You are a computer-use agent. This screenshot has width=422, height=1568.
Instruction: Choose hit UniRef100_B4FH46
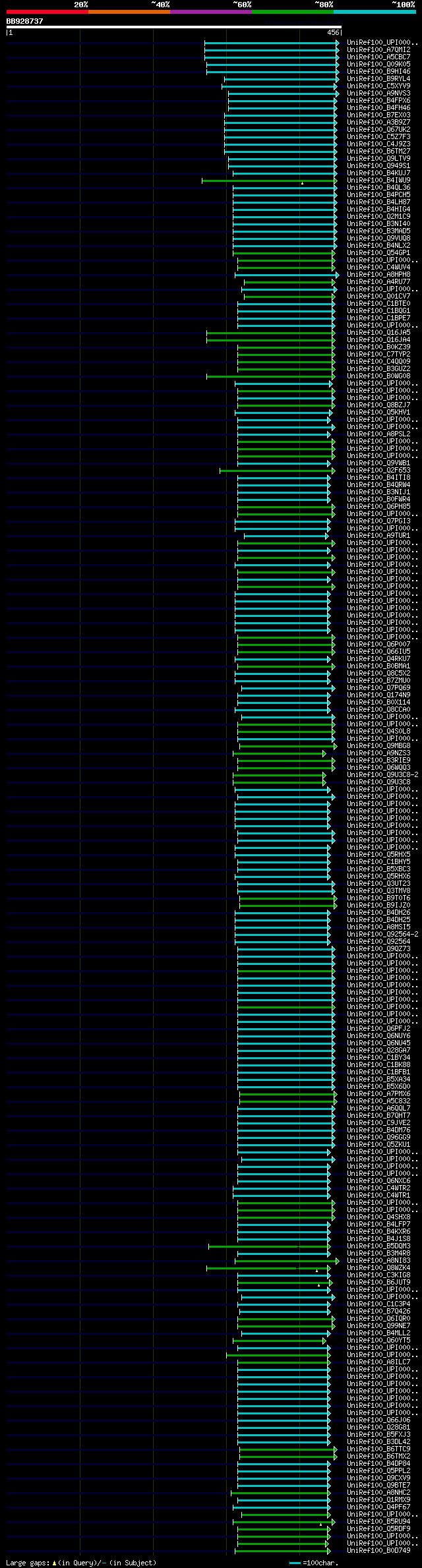pyautogui.click(x=378, y=108)
